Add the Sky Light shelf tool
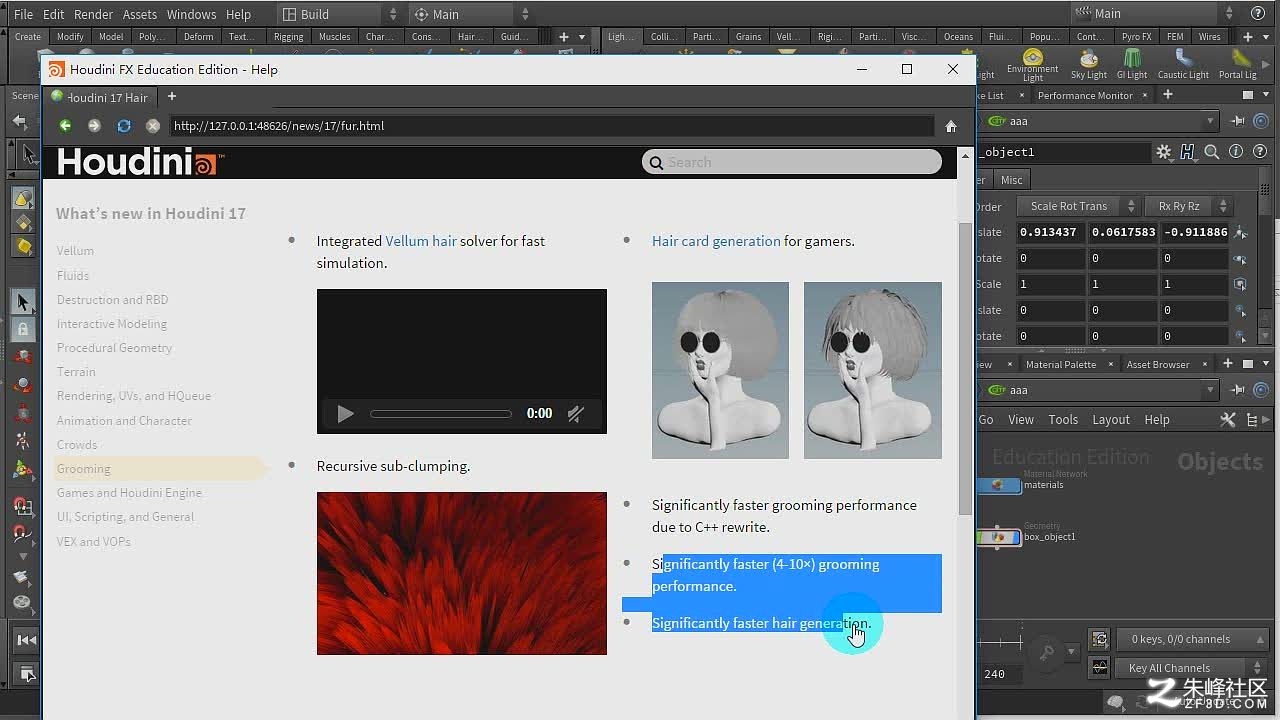 coord(1088,66)
